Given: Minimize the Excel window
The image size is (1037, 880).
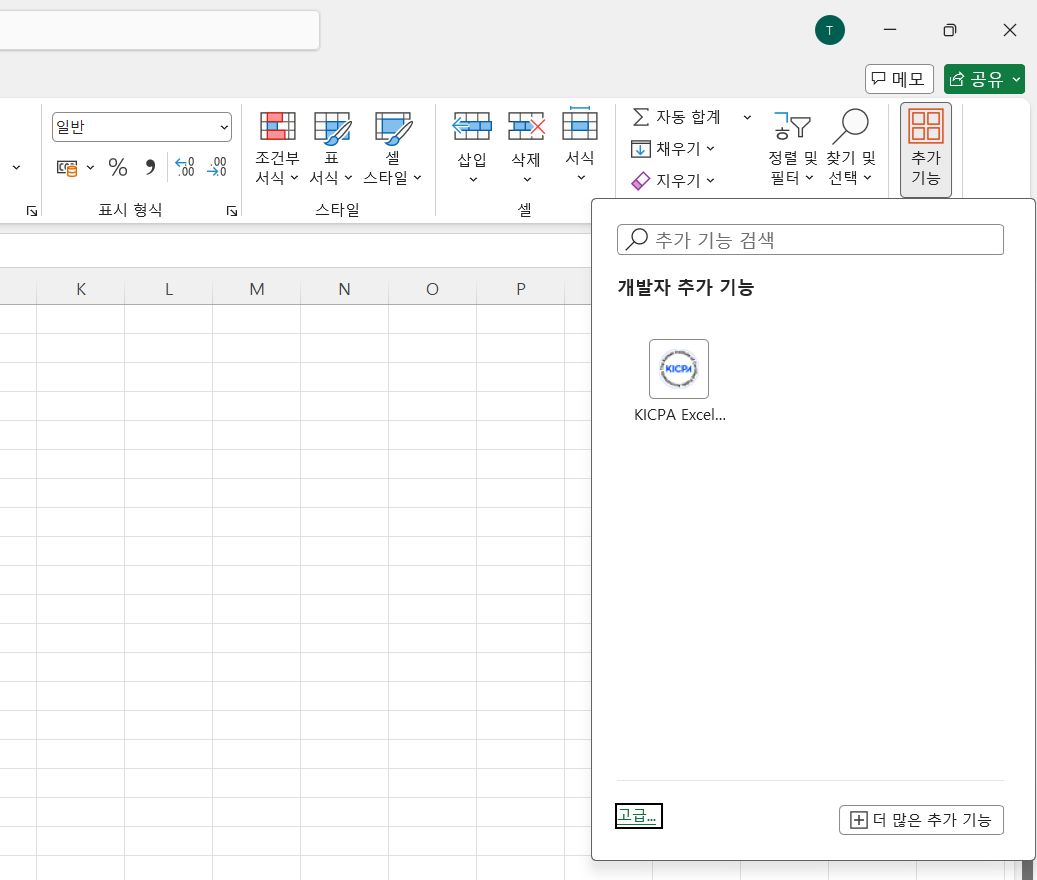Looking at the screenshot, I should click(890, 30).
